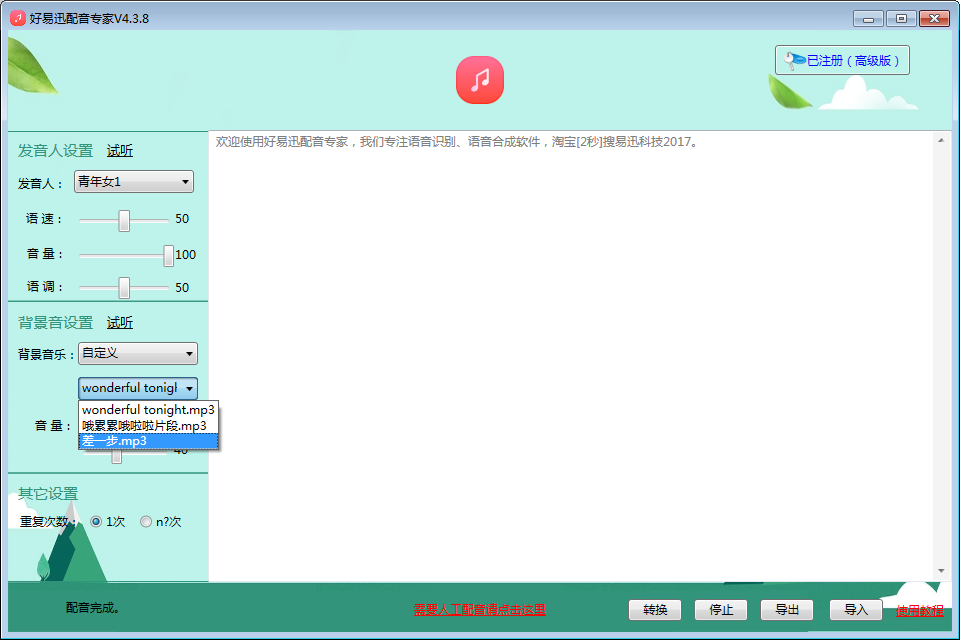Click the 语速 speed slider handle

tap(124, 220)
